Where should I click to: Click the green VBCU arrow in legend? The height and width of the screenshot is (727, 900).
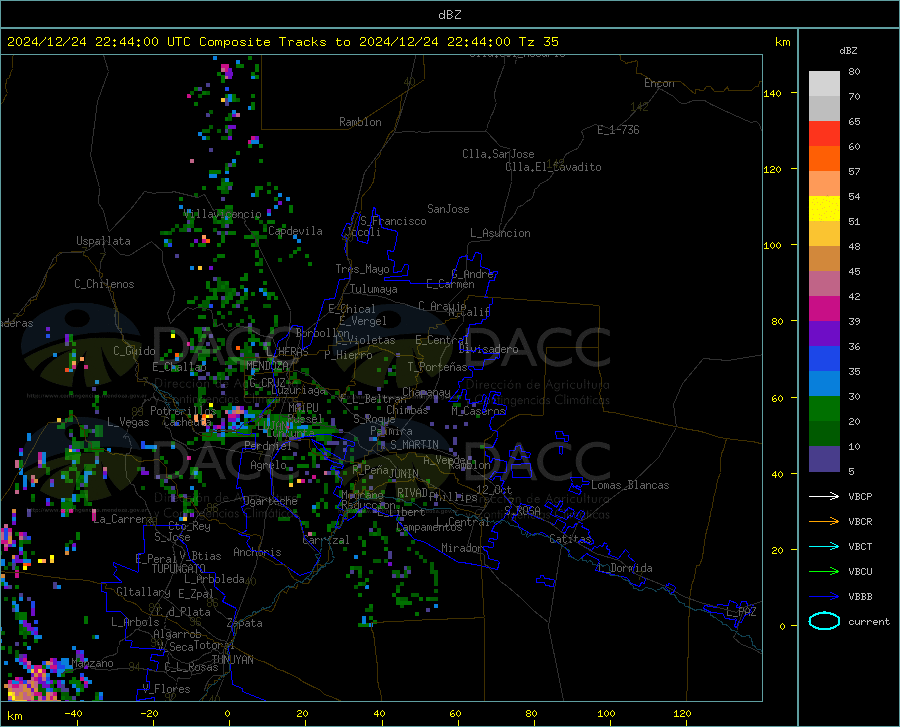tap(824, 572)
